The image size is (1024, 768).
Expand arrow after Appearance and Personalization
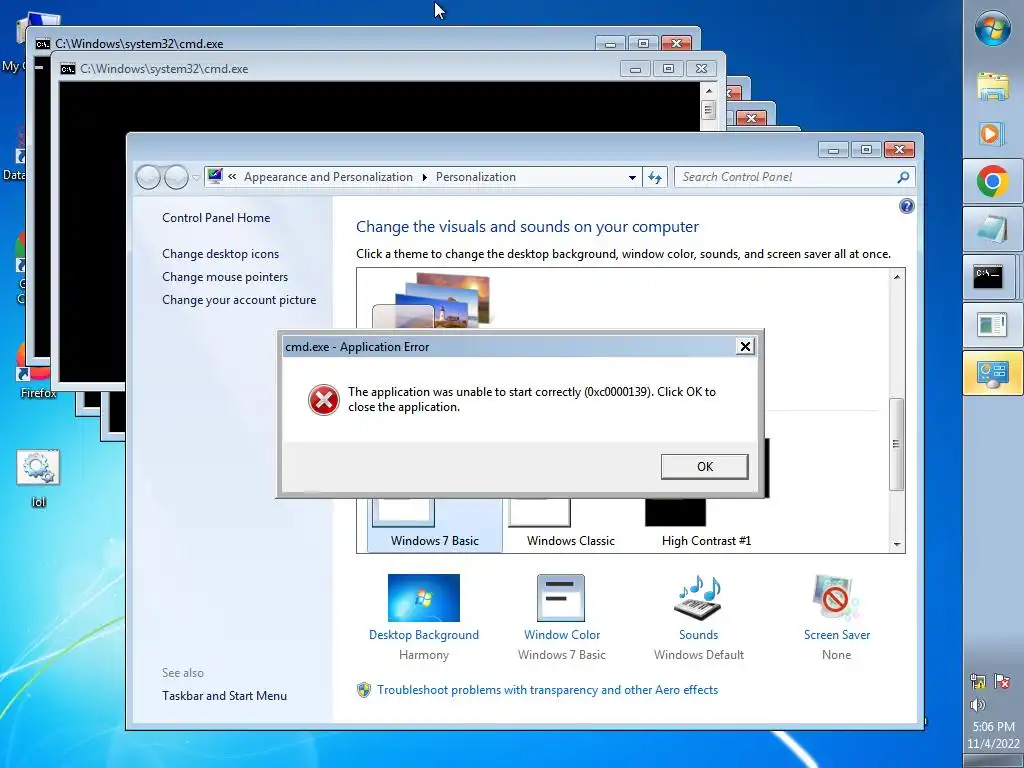pyautogui.click(x=424, y=178)
